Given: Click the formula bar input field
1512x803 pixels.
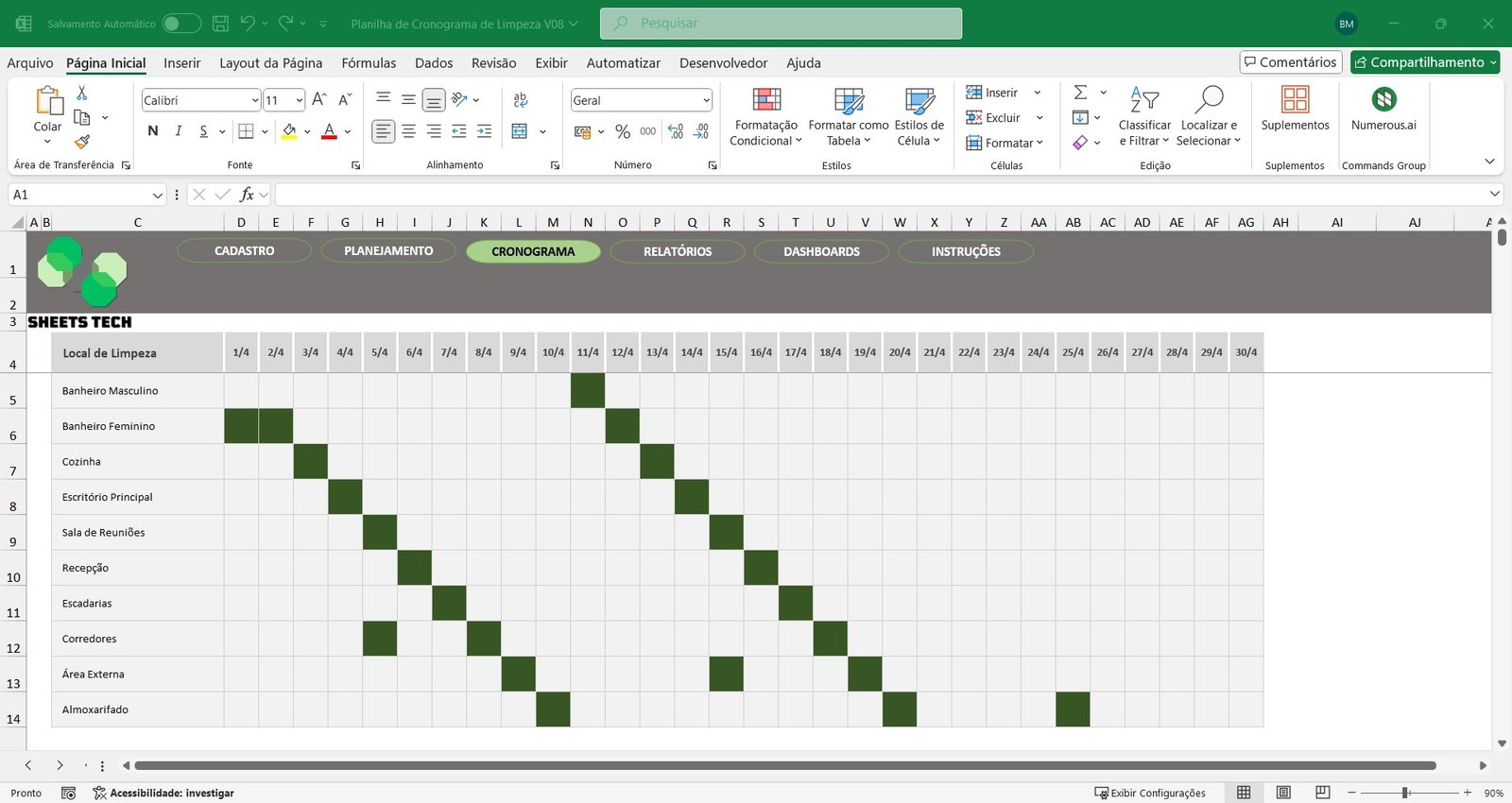Looking at the screenshot, I should pos(888,195).
